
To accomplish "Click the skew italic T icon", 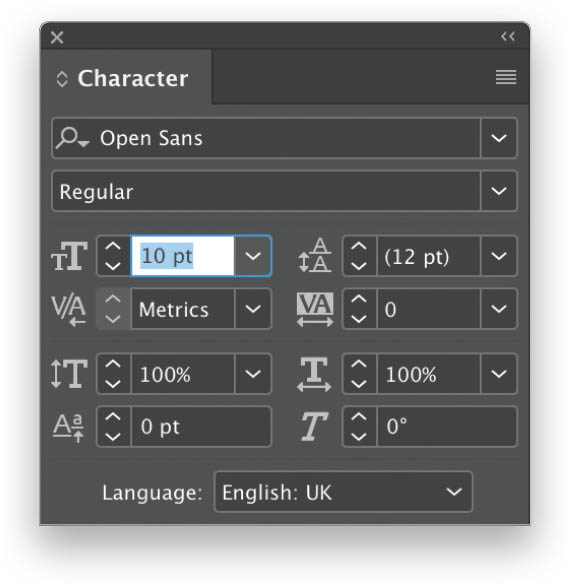I will coord(314,426).
